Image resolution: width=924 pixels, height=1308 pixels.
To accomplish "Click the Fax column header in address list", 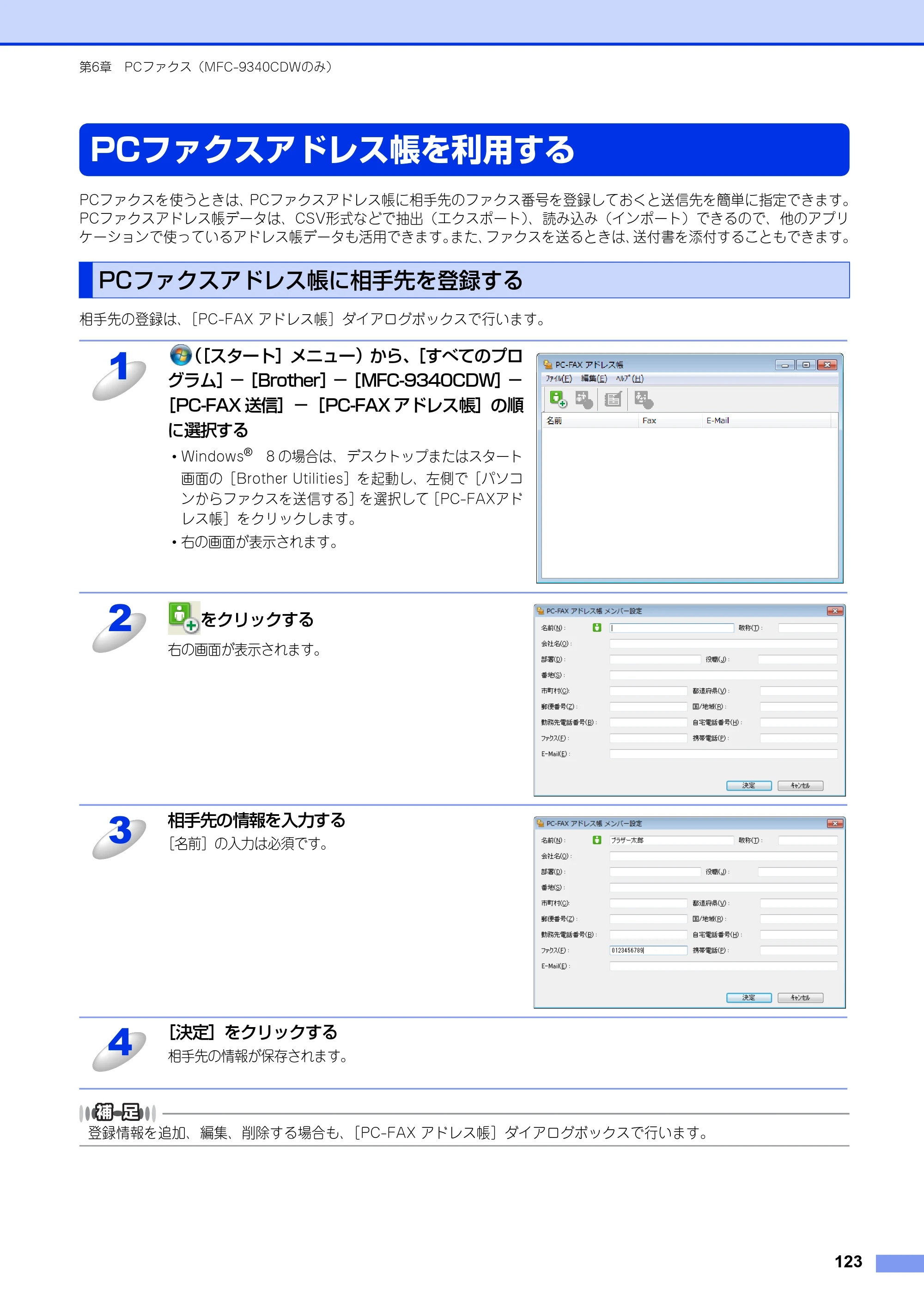I will click(670, 420).
